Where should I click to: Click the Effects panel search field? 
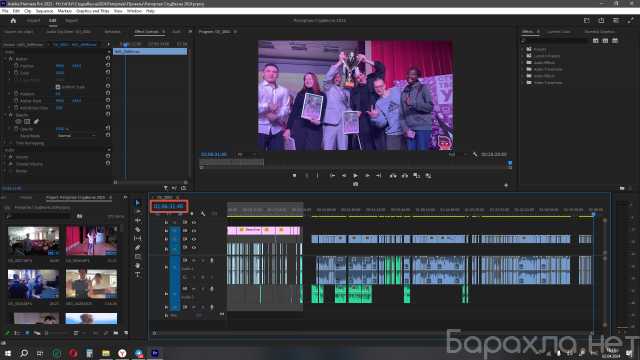coord(556,41)
